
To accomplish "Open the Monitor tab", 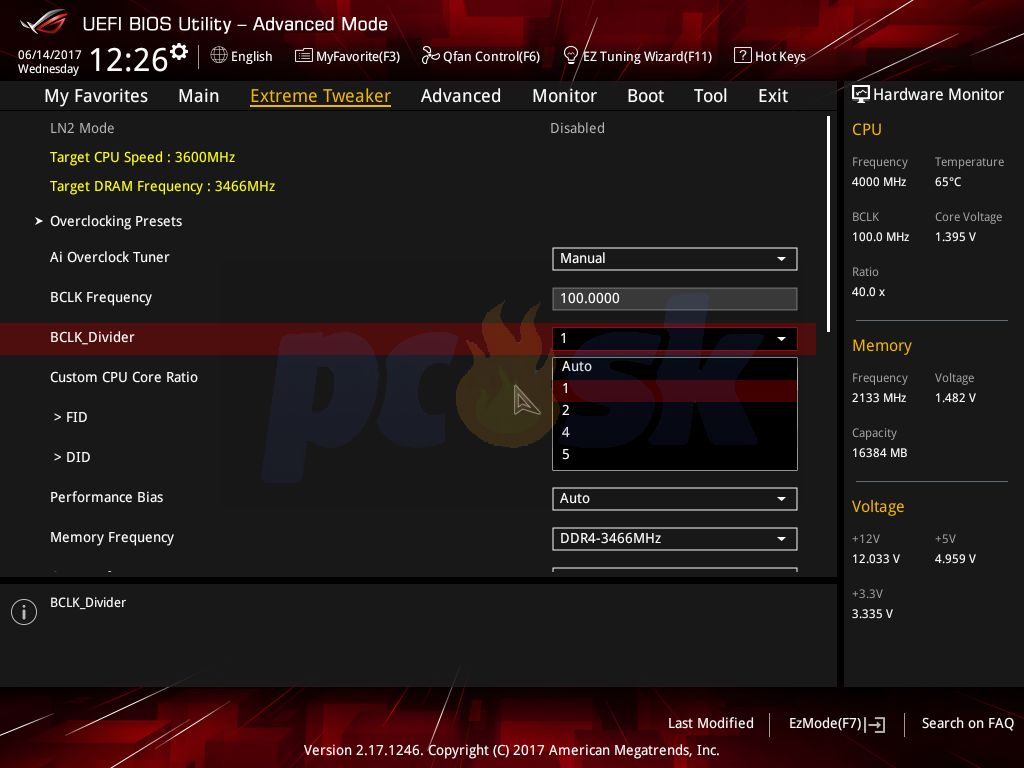I will click(564, 96).
